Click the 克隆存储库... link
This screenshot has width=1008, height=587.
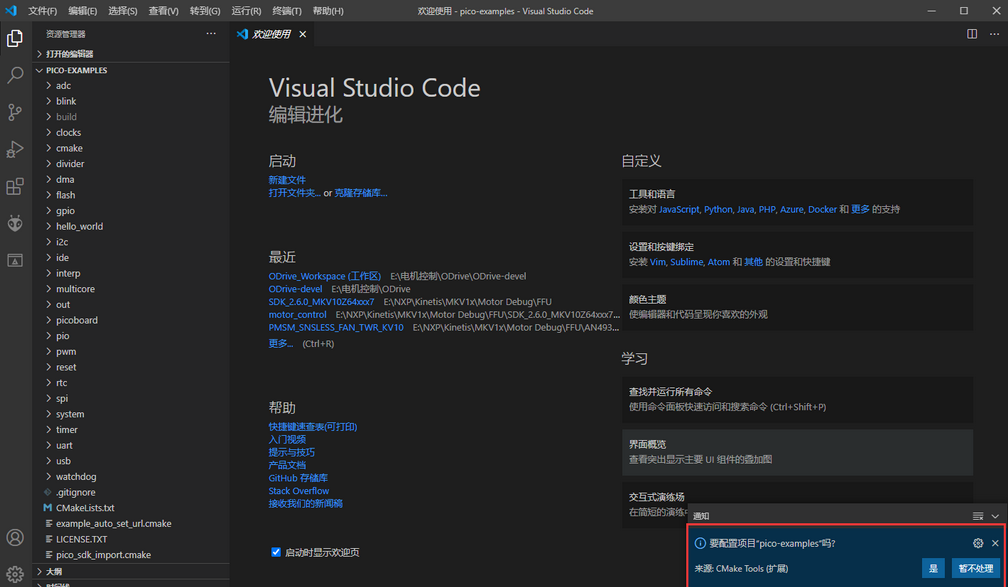coord(361,193)
